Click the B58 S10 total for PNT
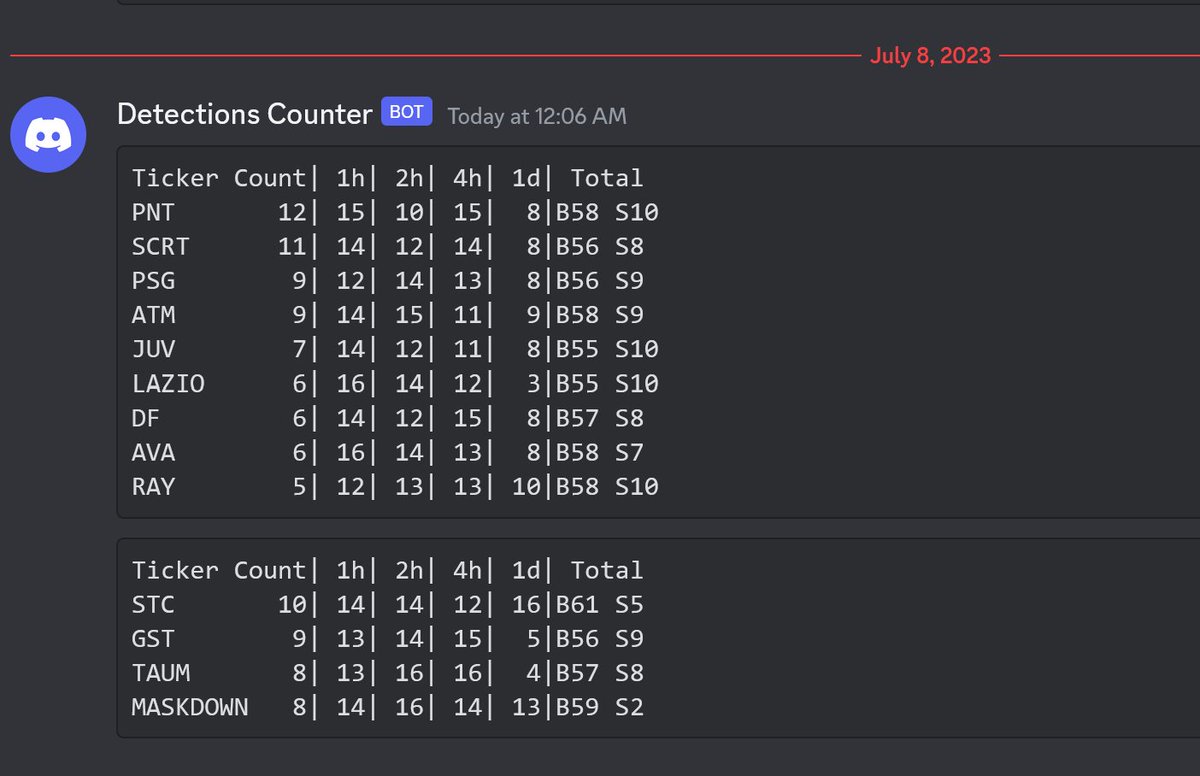Viewport: 1200px width, 776px height. pos(607,212)
